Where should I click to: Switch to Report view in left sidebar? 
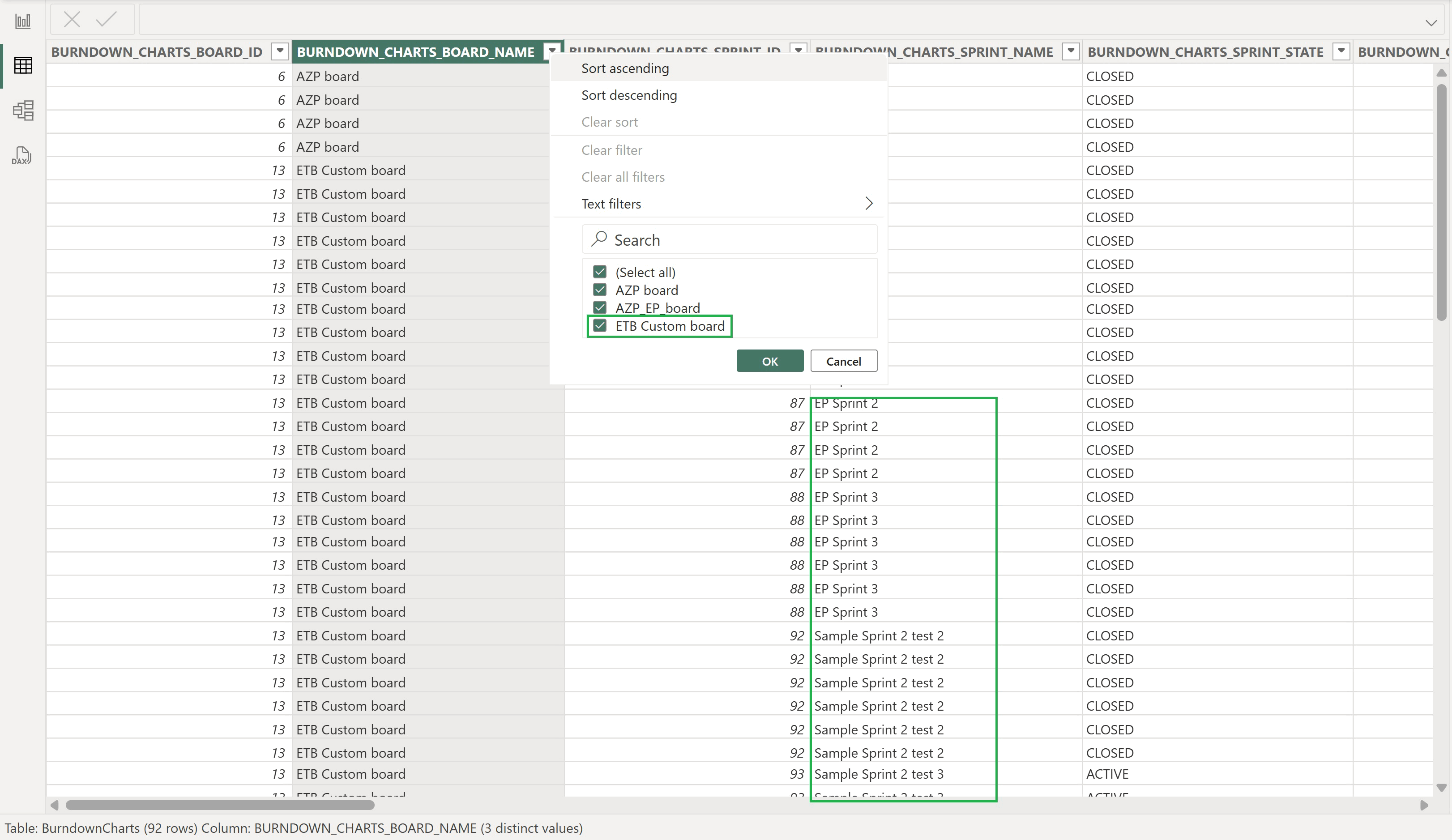tap(23, 21)
